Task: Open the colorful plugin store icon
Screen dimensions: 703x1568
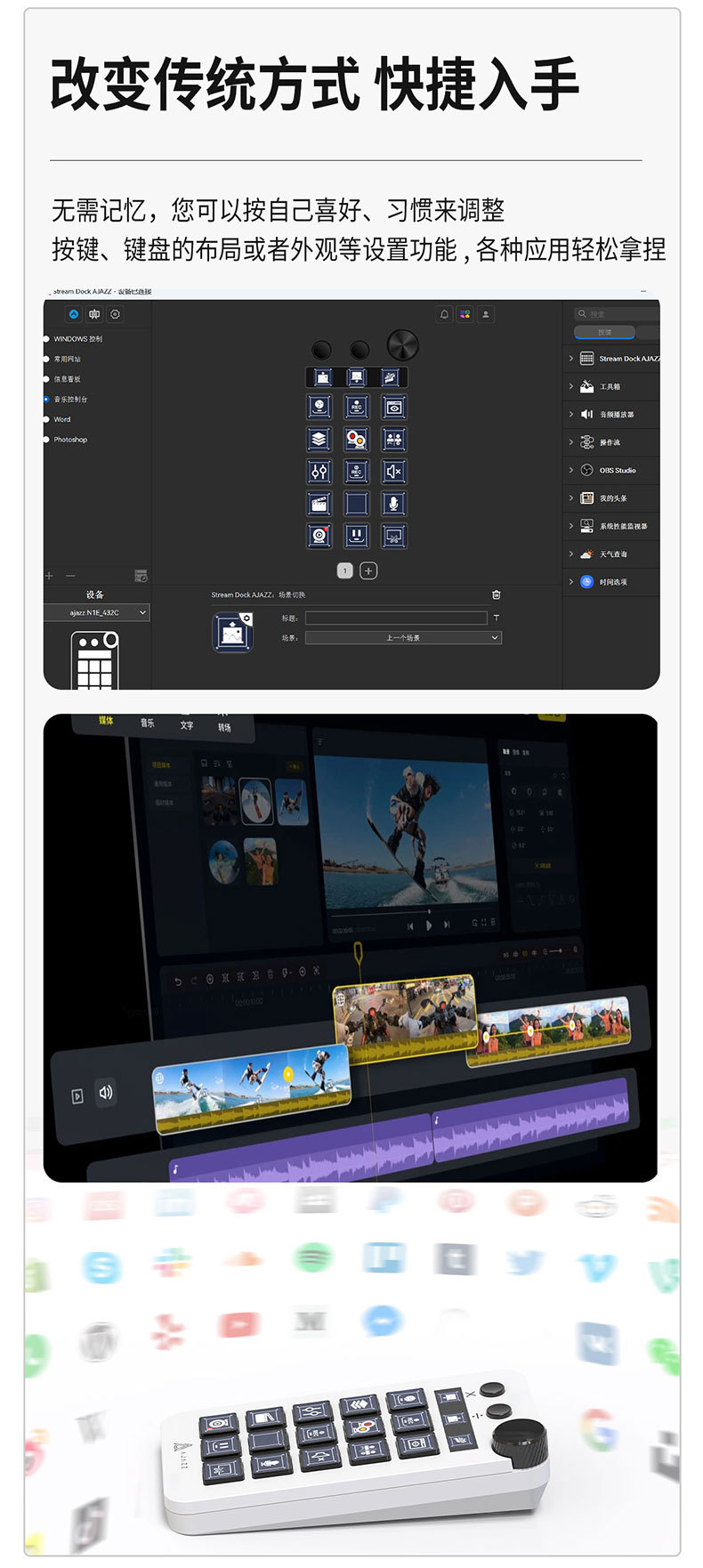Action: (465, 314)
